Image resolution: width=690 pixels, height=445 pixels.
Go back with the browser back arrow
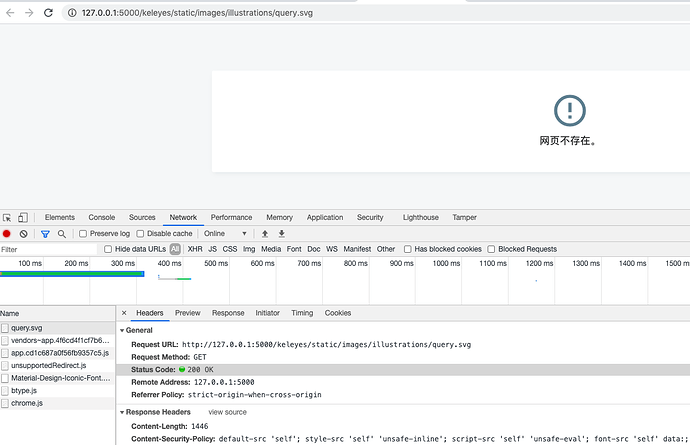coord(10,13)
